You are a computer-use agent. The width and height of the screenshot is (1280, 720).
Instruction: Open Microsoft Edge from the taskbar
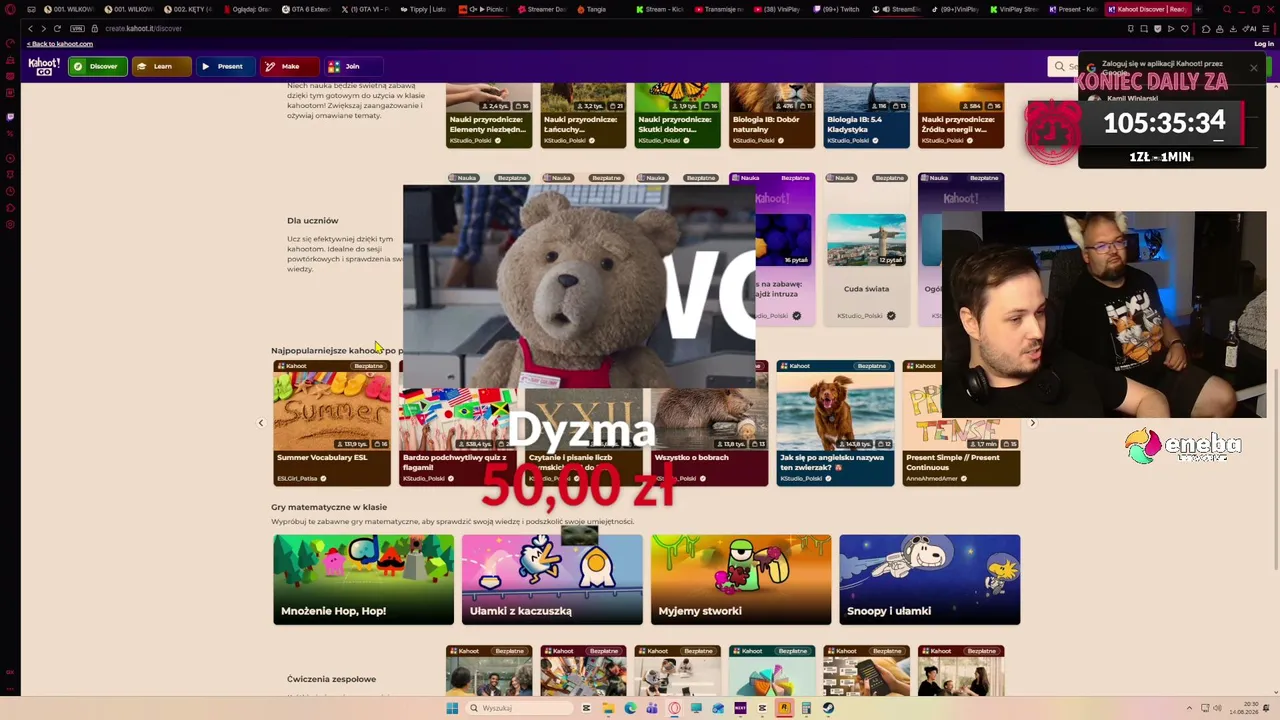pos(630,708)
